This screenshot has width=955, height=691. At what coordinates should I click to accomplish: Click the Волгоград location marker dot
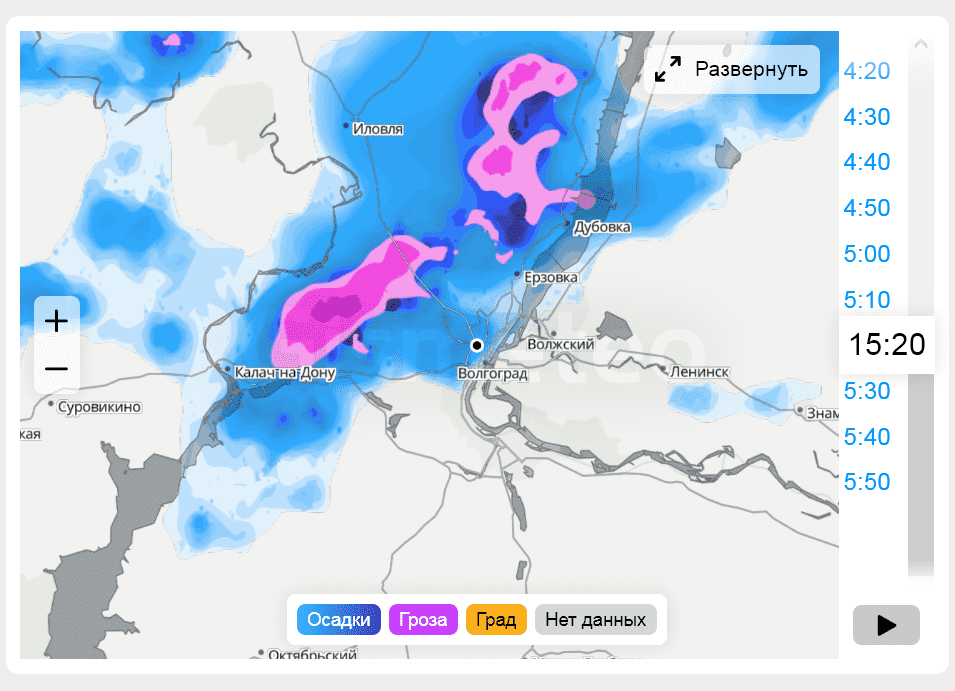coord(477,345)
